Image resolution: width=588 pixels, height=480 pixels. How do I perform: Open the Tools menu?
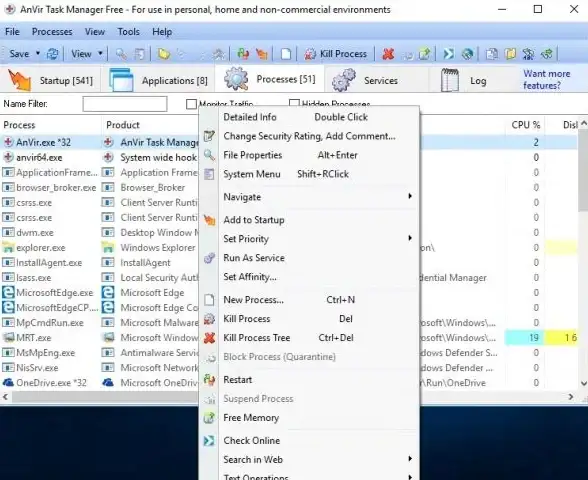click(x=129, y=32)
